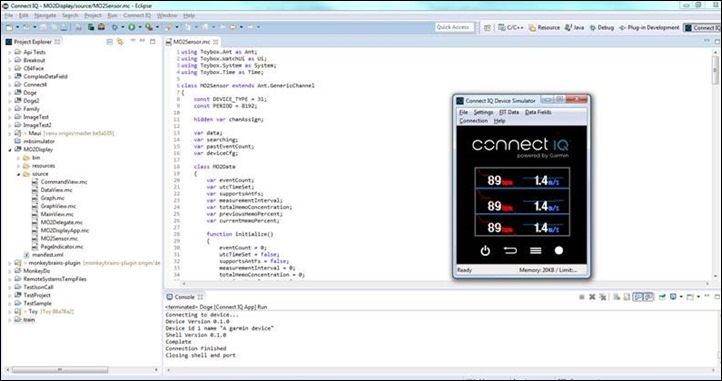
Task: Select the ComplexDataField project
Action: click(45, 77)
